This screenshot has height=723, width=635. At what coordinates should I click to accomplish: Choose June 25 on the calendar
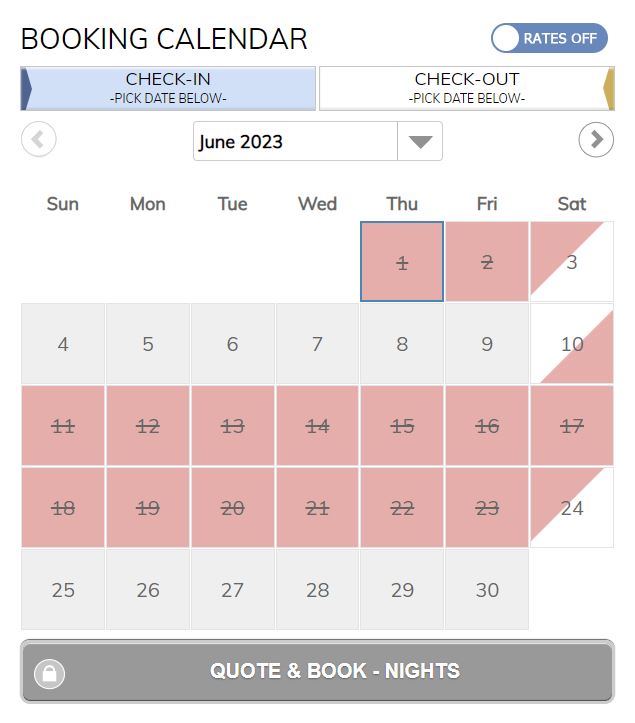click(x=63, y=590)
